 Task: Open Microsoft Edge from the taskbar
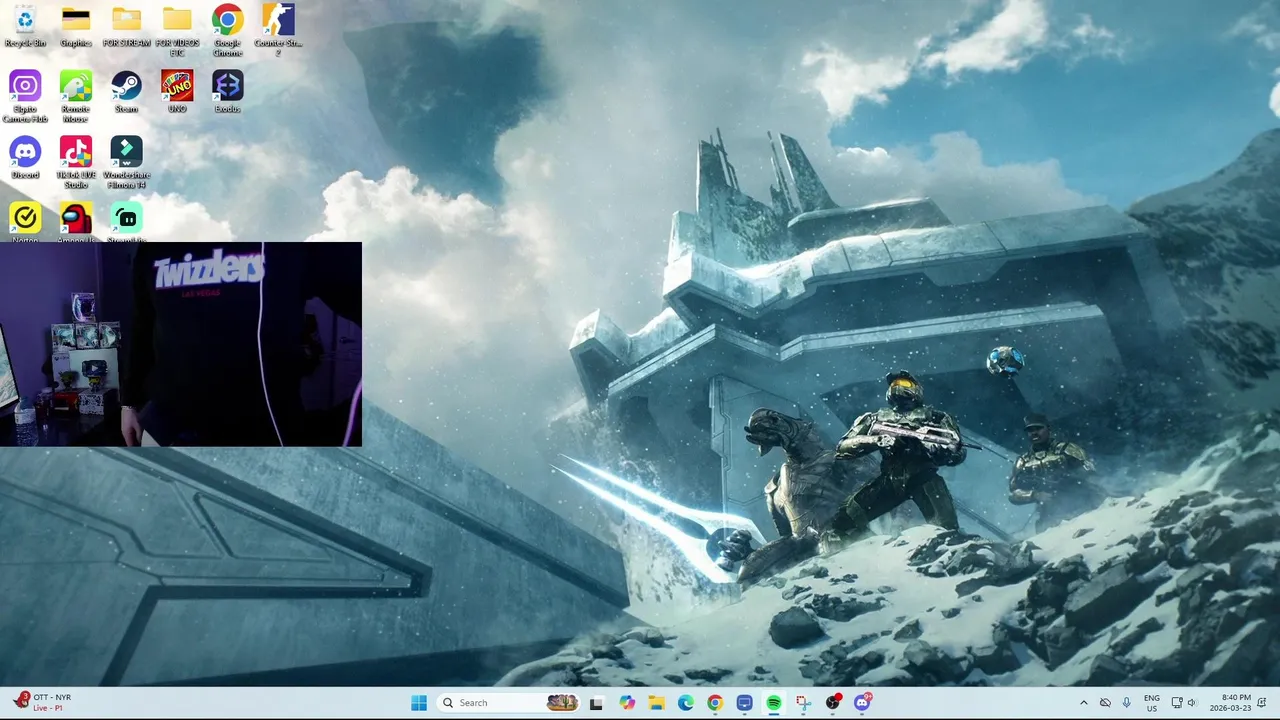[x=685, y=703]
